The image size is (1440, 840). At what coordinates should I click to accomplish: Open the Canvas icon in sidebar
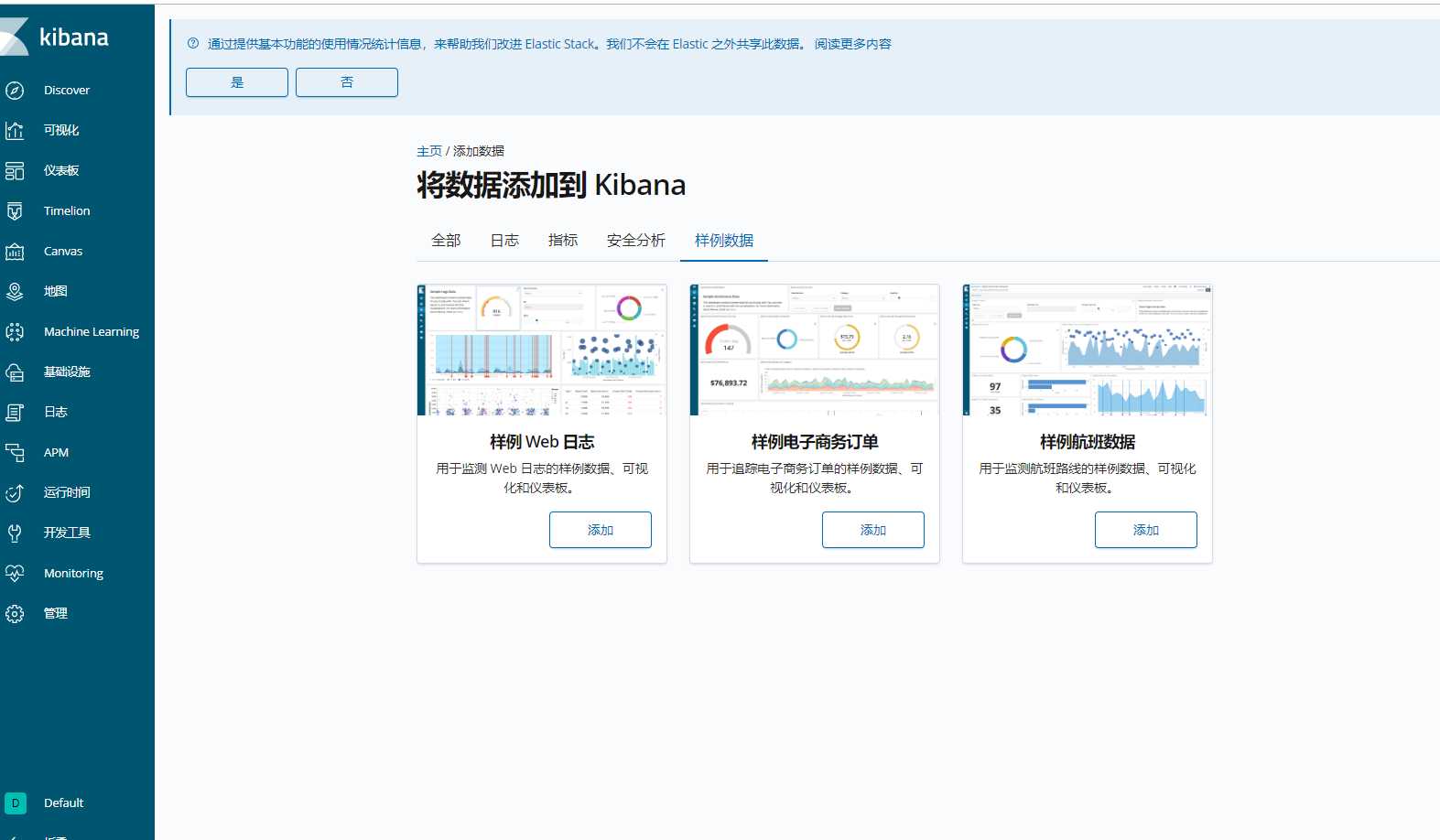click(15, 251)
